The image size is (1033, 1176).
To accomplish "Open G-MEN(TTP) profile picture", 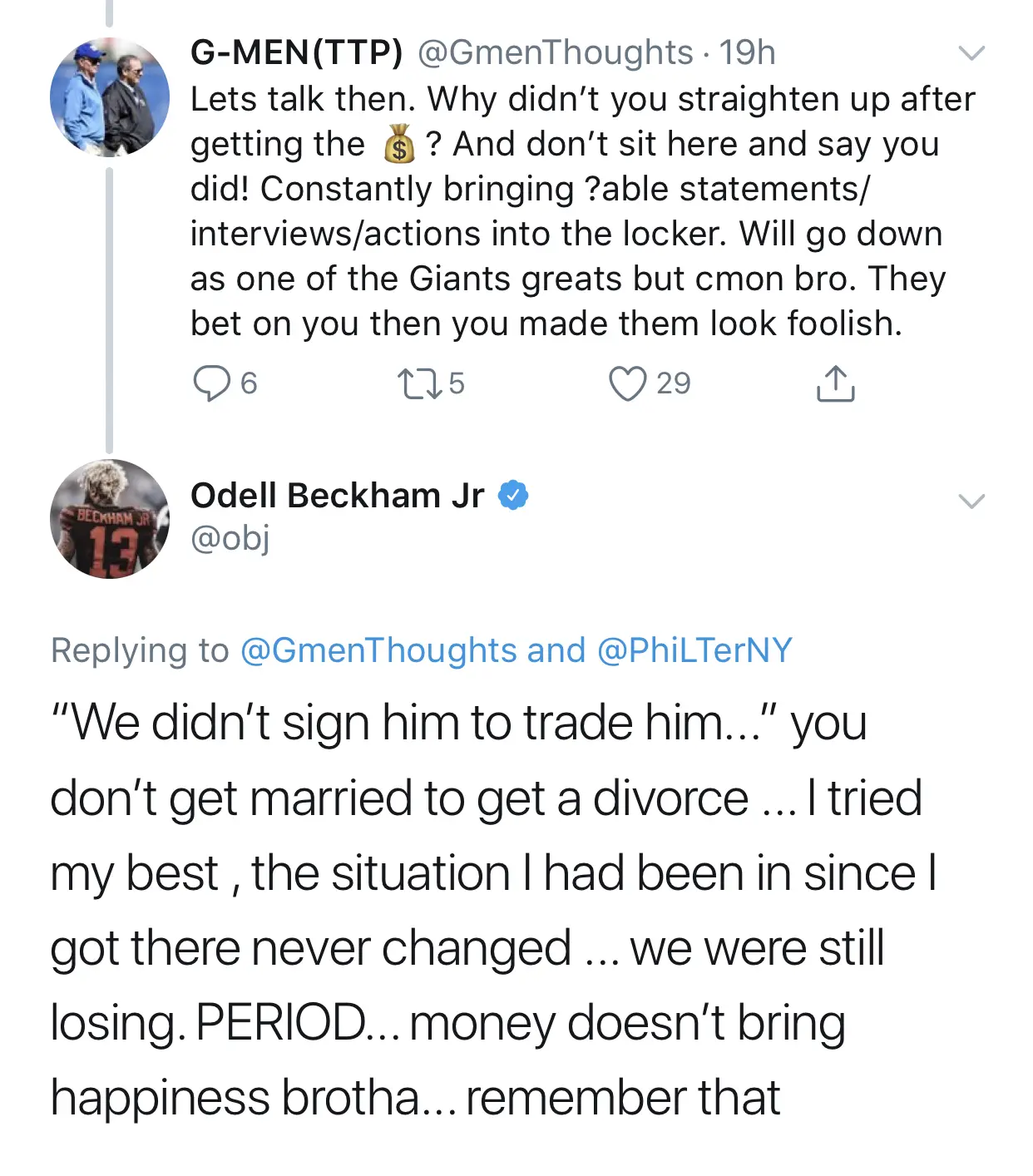I will point(110,97).
